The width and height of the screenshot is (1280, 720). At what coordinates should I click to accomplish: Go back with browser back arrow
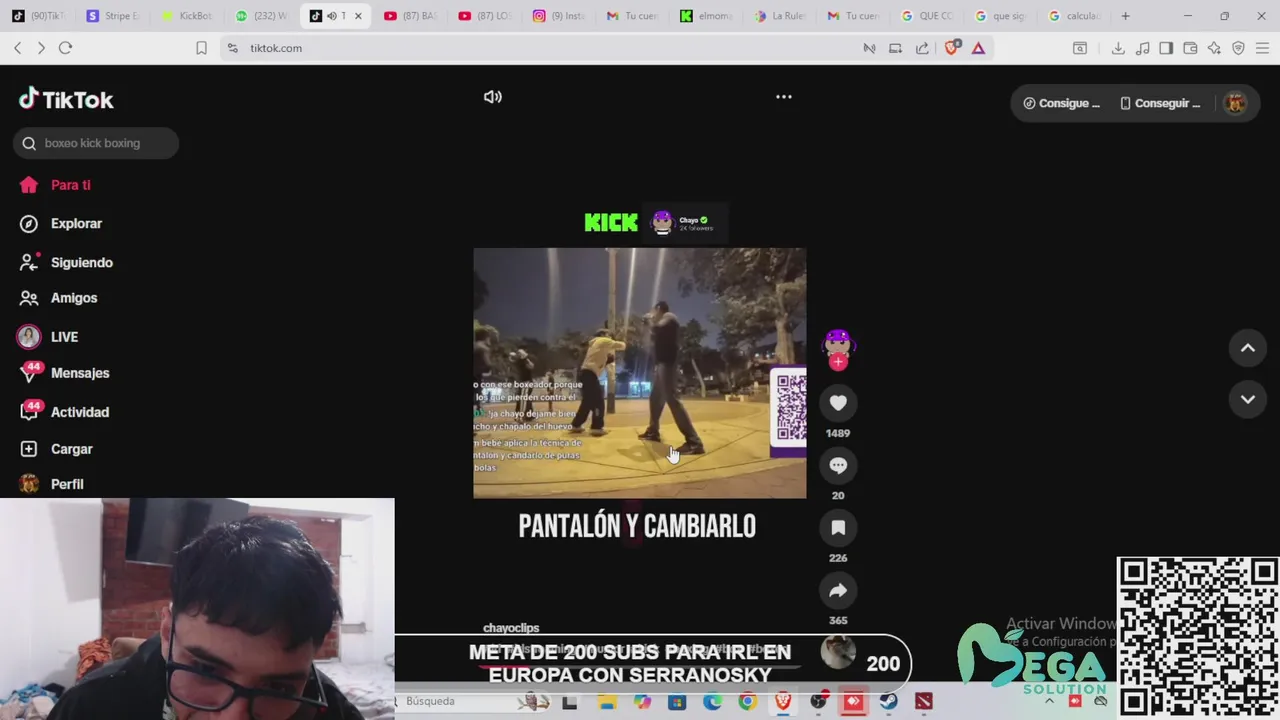click(x=18, y=48)
